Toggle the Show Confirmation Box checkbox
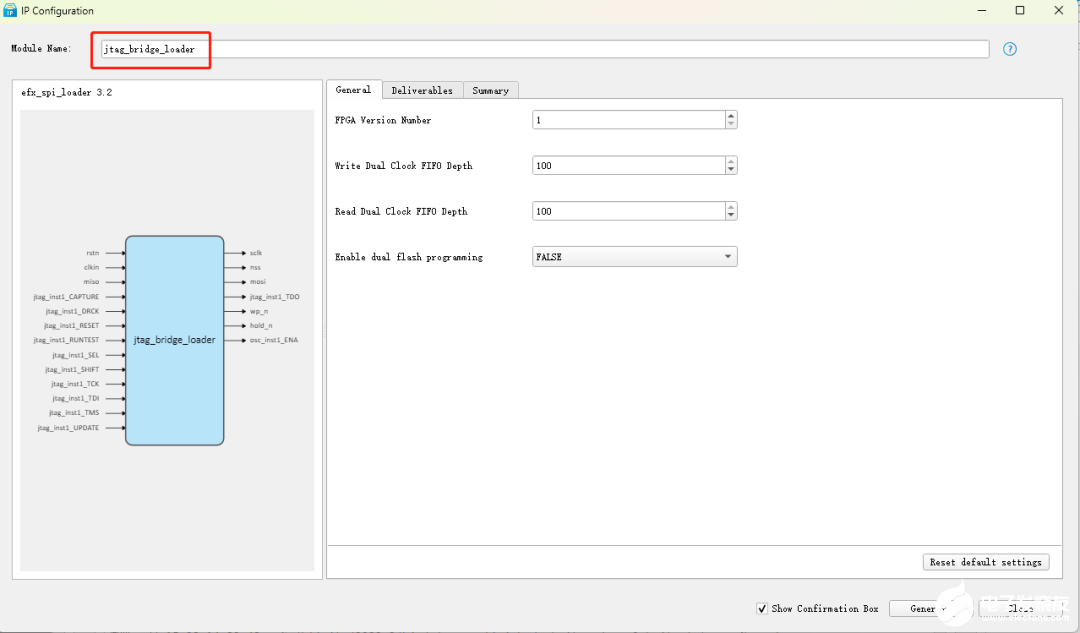 [x=763, y=608]
